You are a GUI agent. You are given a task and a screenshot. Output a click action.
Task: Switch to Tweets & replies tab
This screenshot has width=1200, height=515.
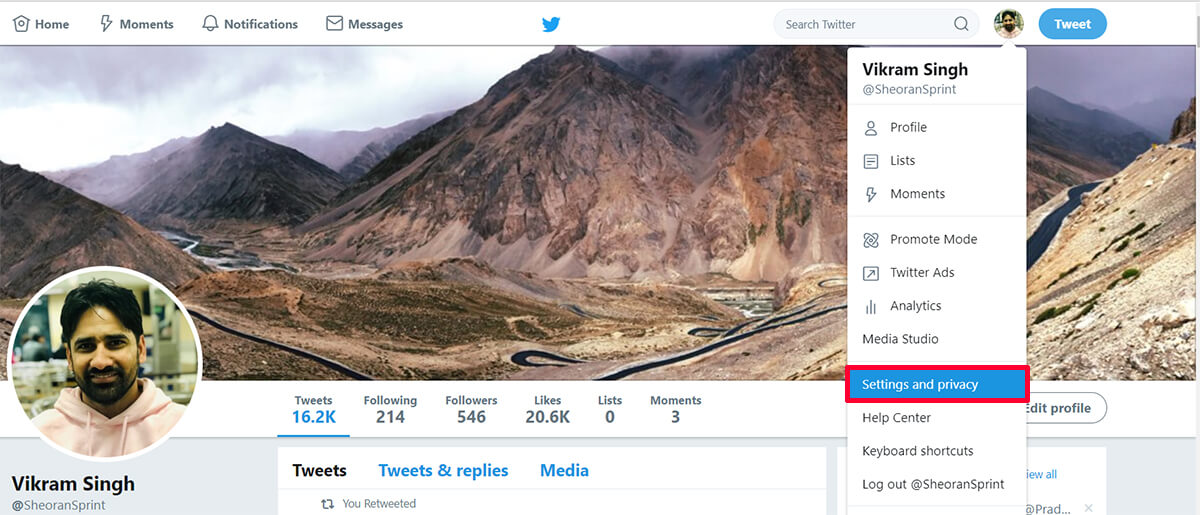coord(443,470)
